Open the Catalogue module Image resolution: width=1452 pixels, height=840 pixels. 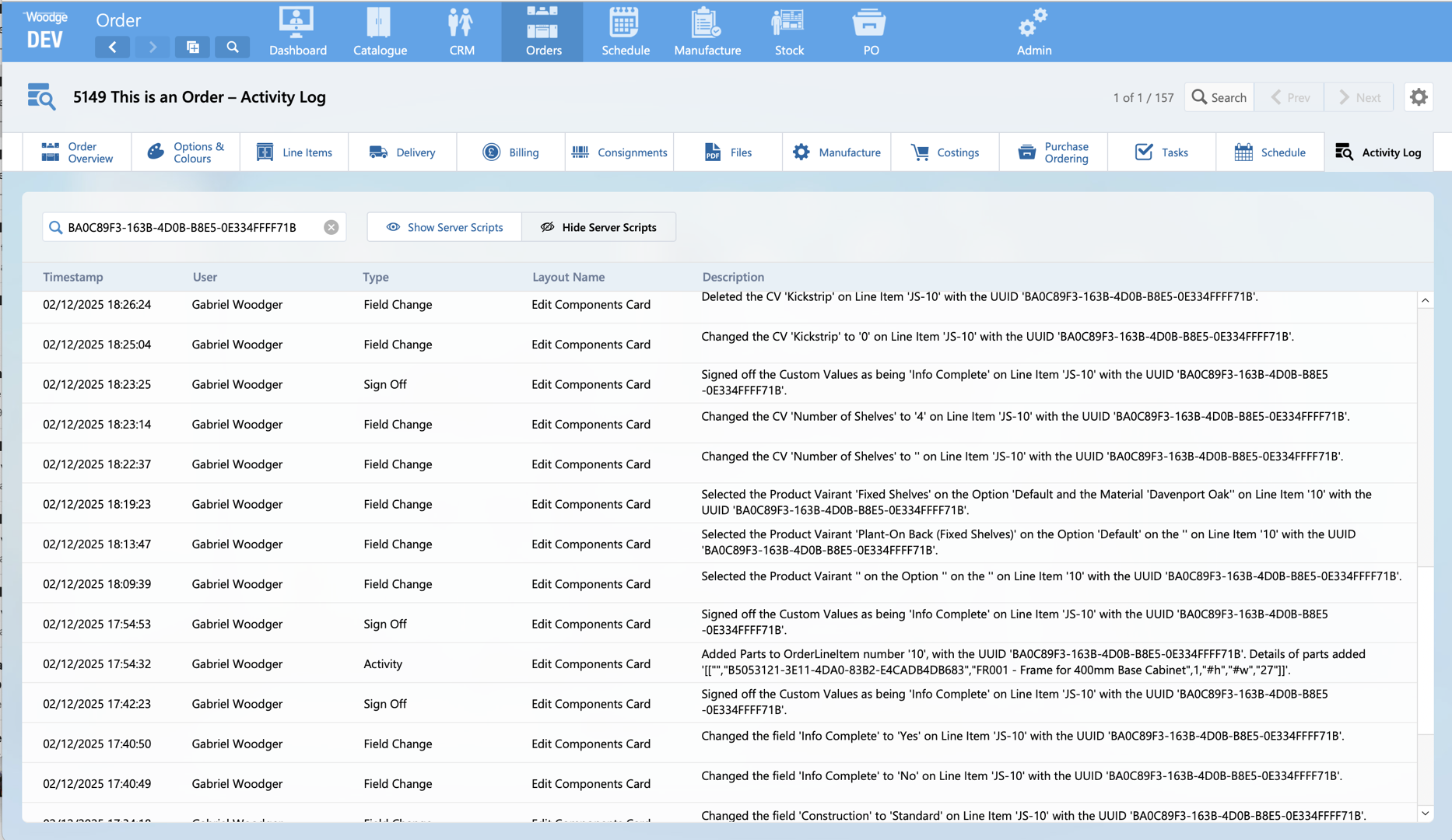tap(380, 31)
